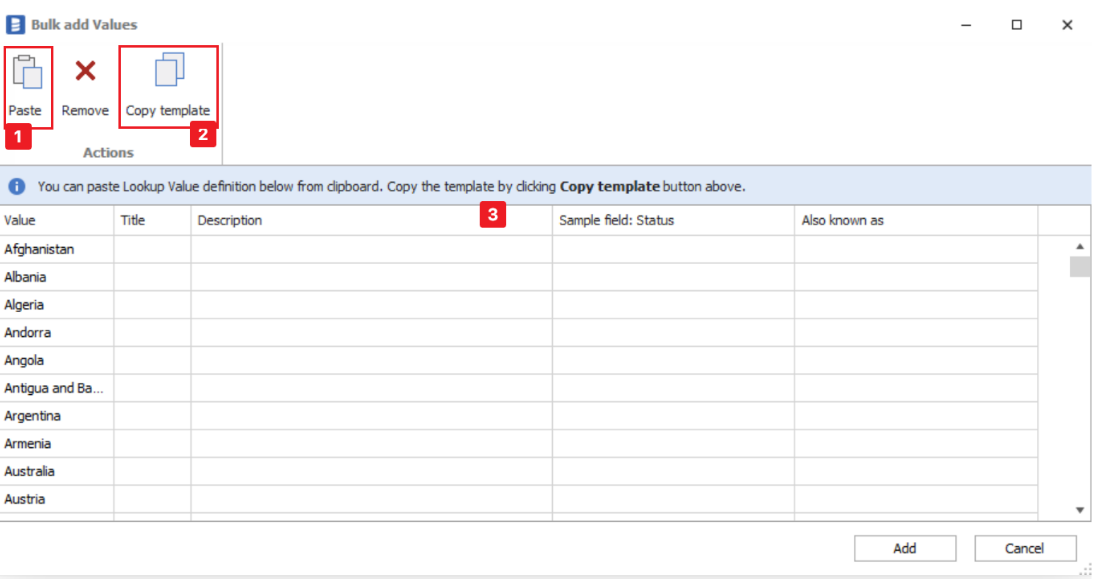Screen dimensions: 1093x581
Task: Click the Description column header
Action: coord(370,220)
